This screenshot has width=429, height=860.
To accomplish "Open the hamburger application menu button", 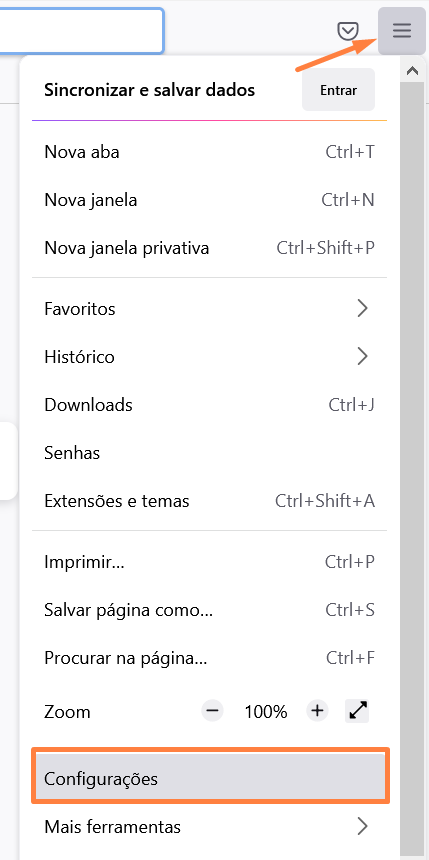I will [402, 31].
